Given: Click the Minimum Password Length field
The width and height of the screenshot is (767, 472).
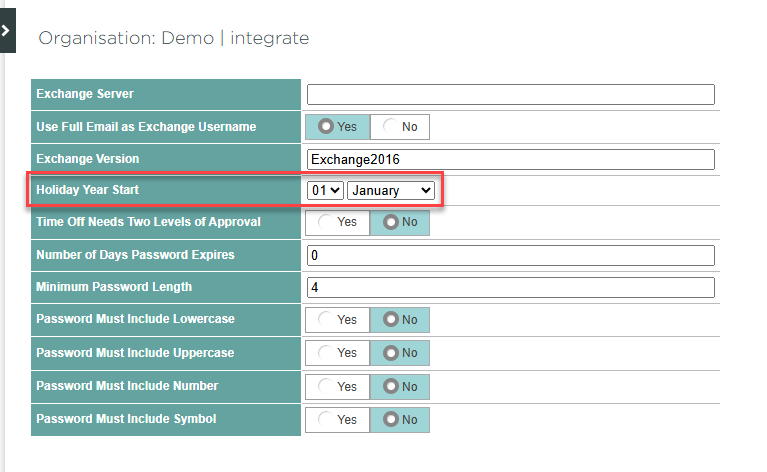Looking at the screenshot, I should 510,288.
